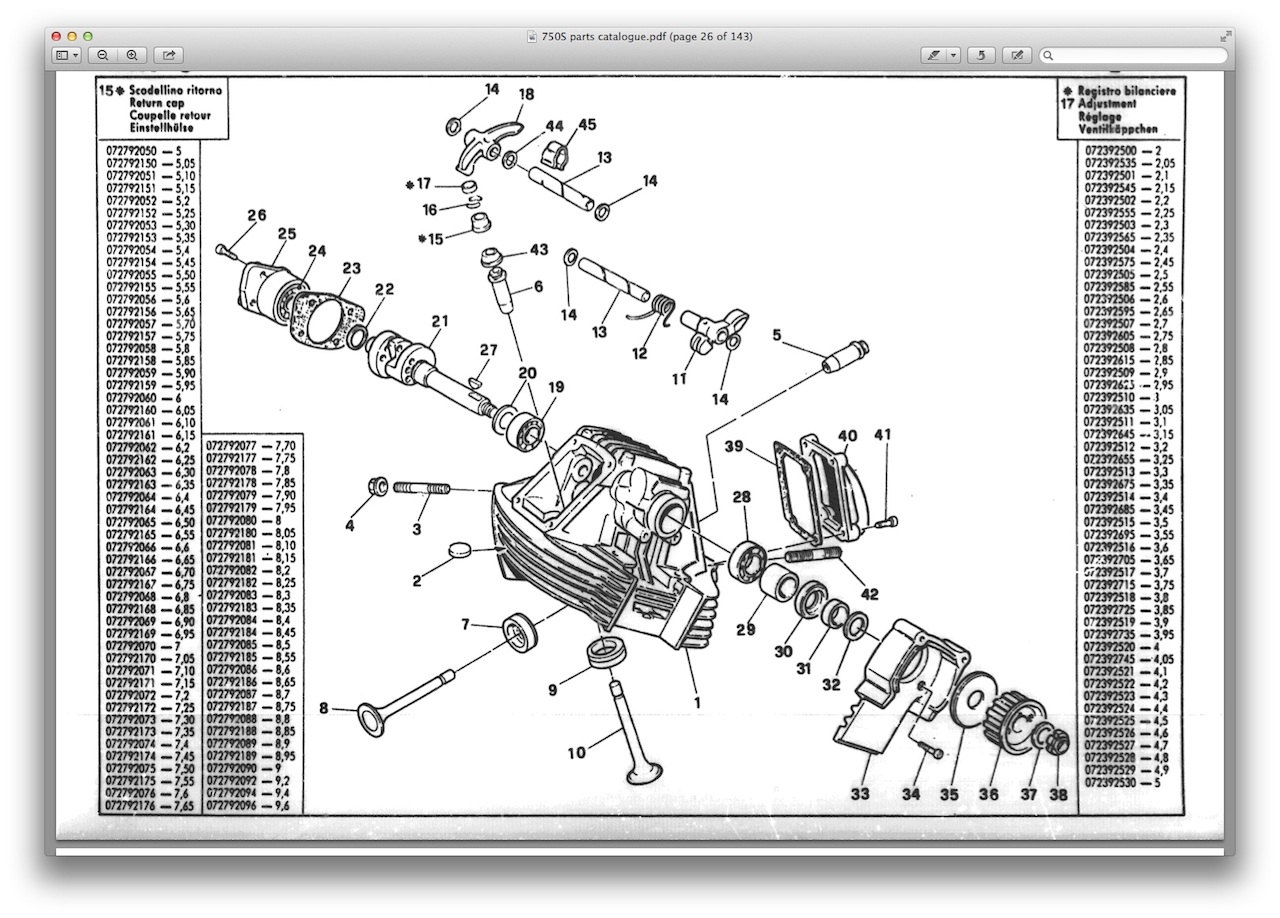
Task: Click part label 21 on the camshaft
Action: [x=440, y=321]
